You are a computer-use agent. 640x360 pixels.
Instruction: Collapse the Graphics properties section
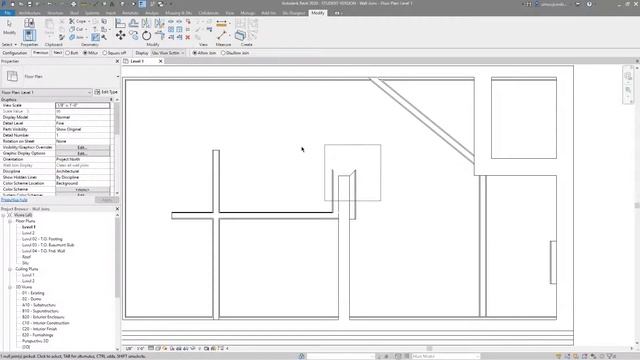click(111, 100)
